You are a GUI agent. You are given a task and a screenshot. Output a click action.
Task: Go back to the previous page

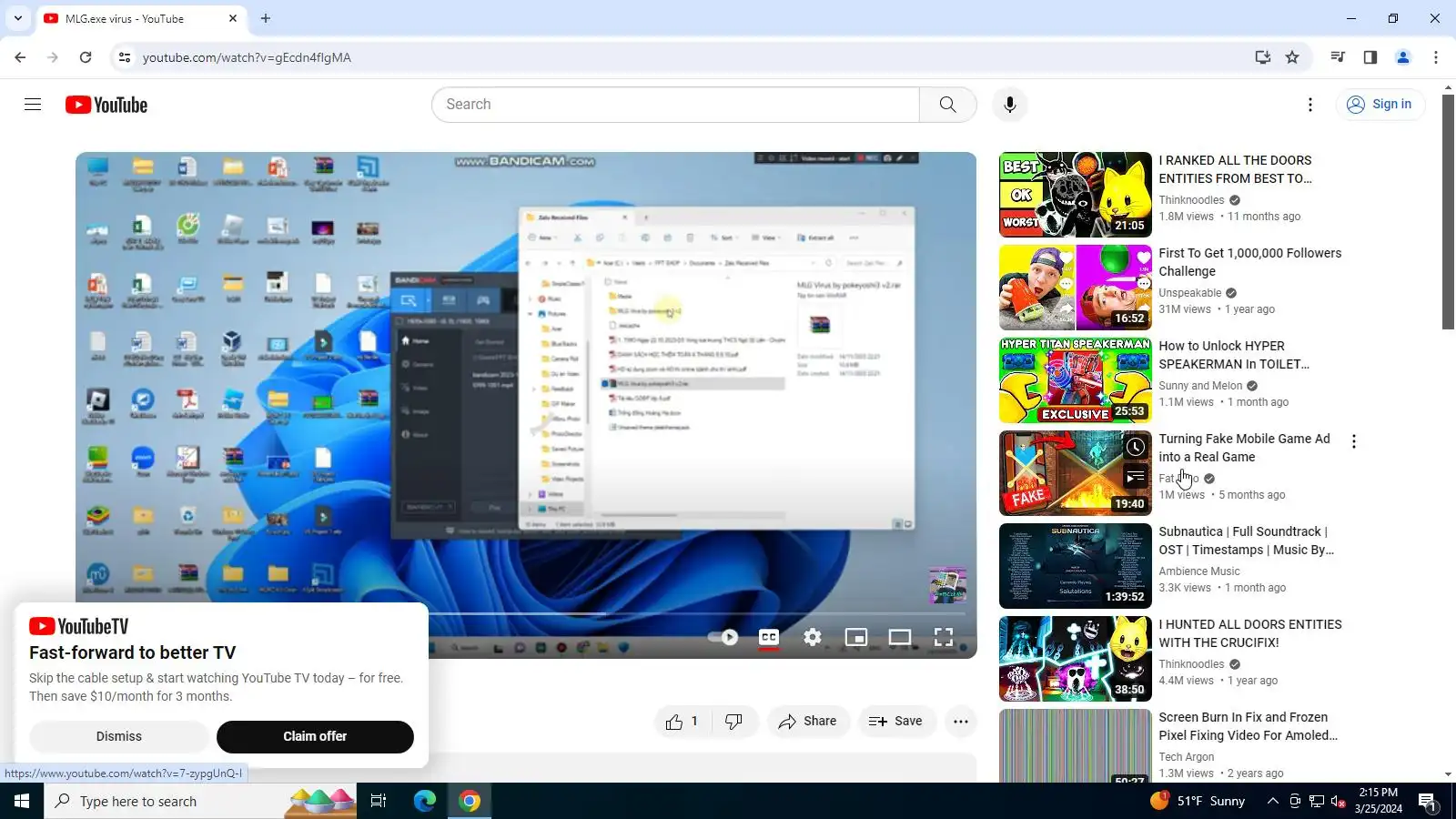(20, 57)
